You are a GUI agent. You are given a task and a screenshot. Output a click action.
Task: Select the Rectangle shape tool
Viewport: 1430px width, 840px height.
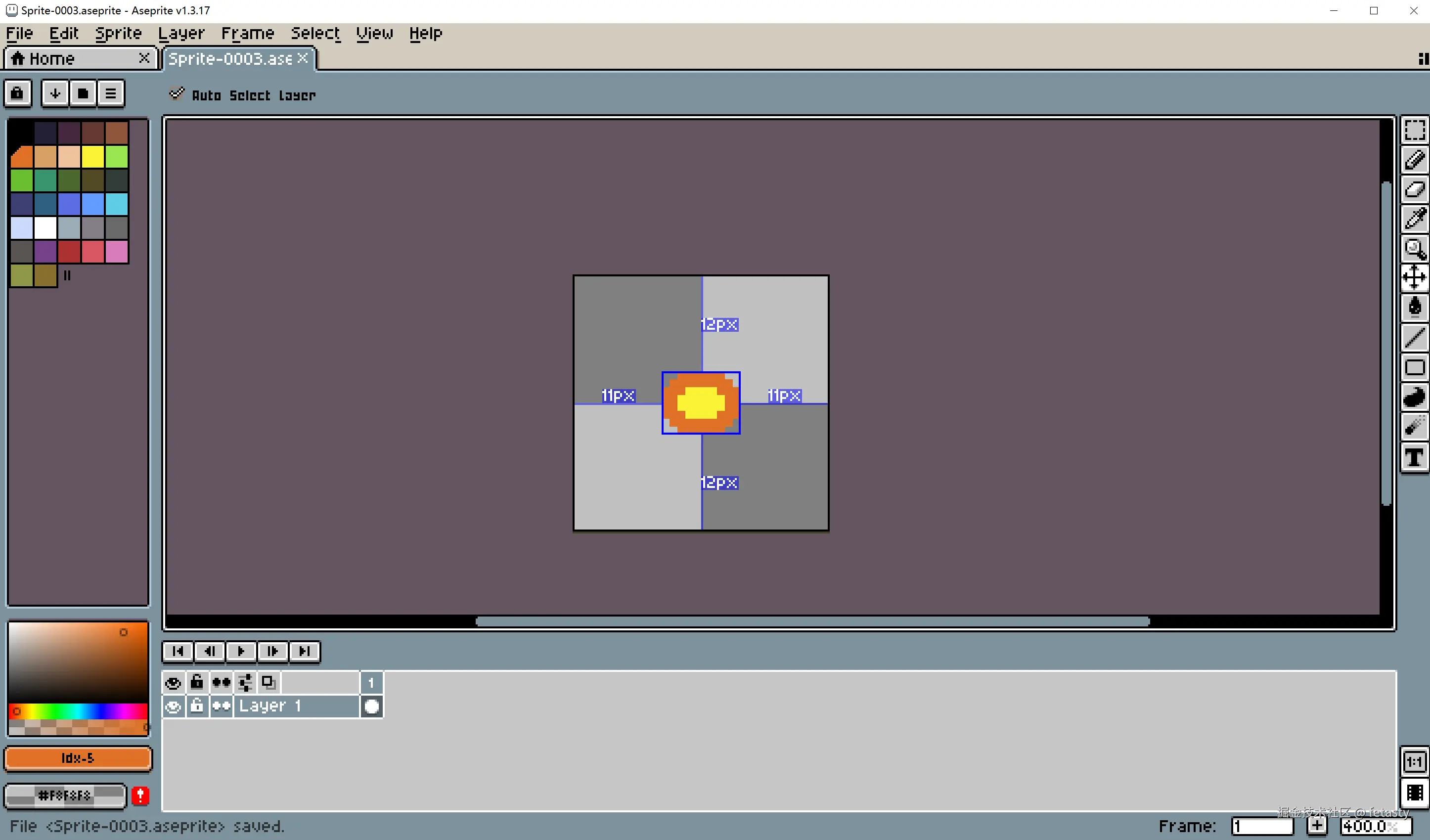1414,368
